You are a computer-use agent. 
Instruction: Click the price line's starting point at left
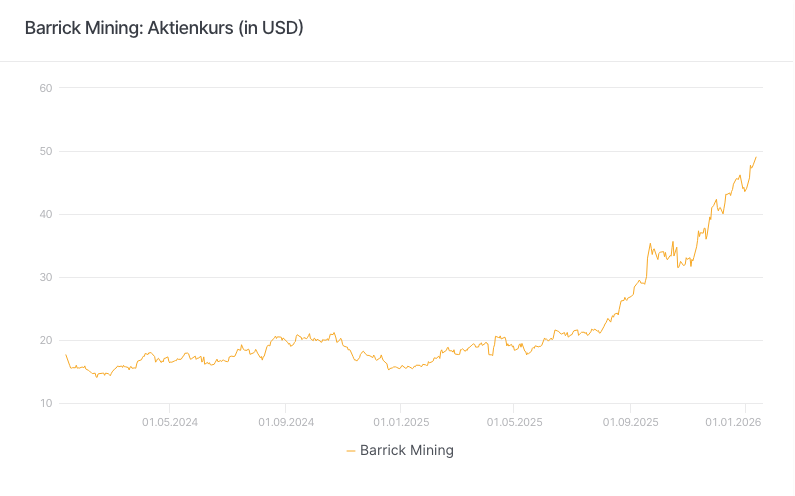[66, 354]
